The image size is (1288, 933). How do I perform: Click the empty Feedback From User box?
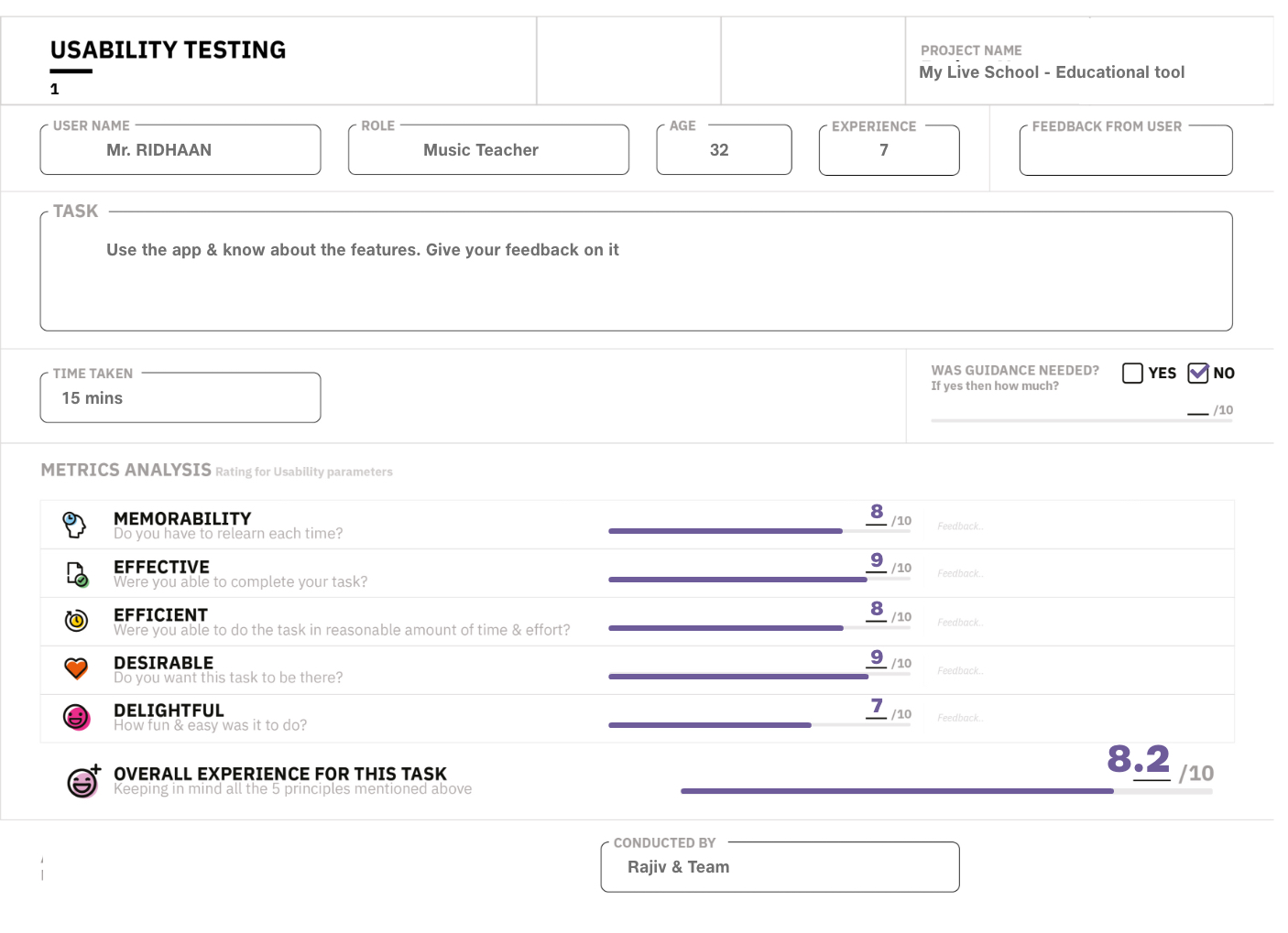pyautogui.click(x=1125, y=152)
